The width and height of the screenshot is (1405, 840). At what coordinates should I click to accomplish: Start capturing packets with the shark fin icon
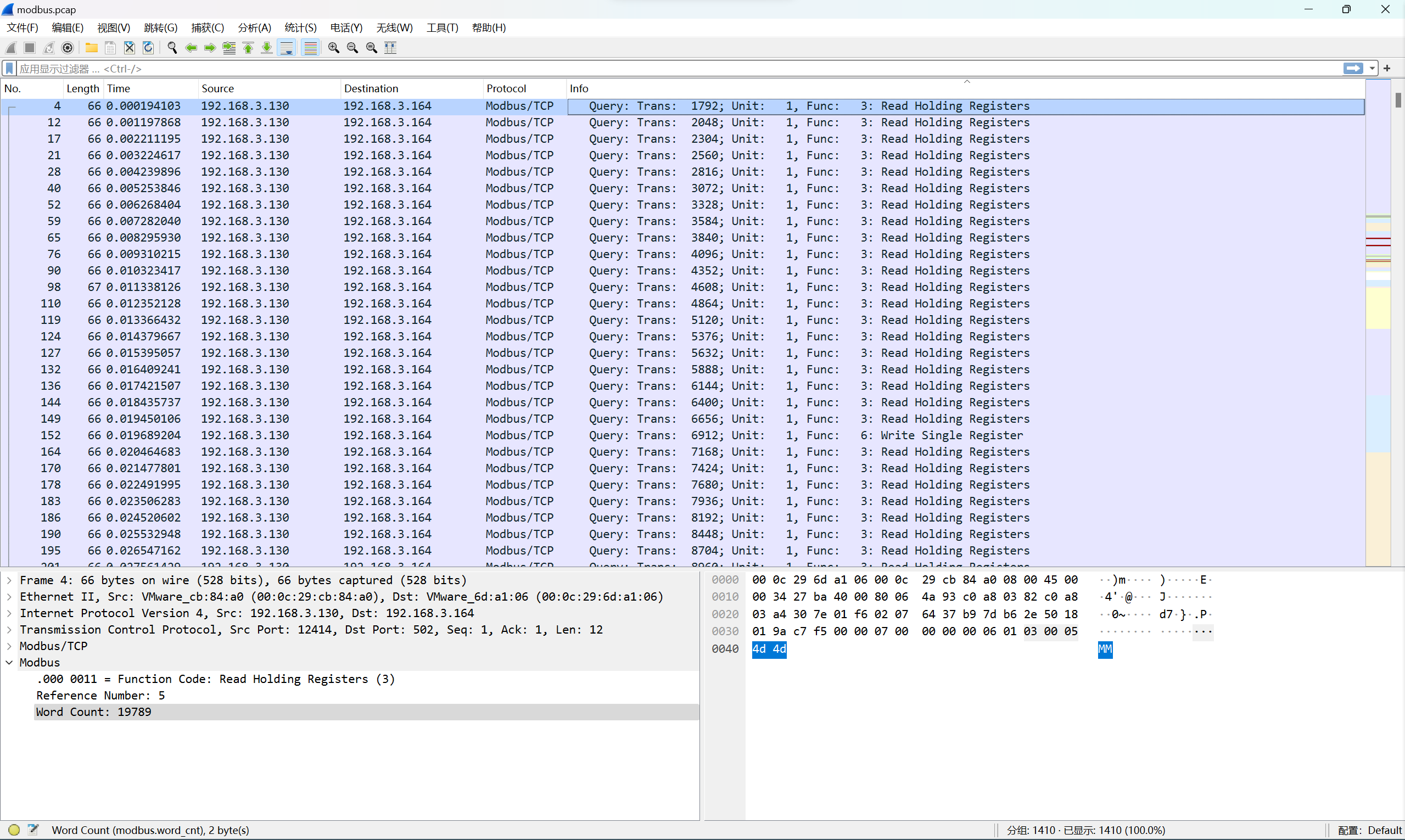[x=12, y=48]
